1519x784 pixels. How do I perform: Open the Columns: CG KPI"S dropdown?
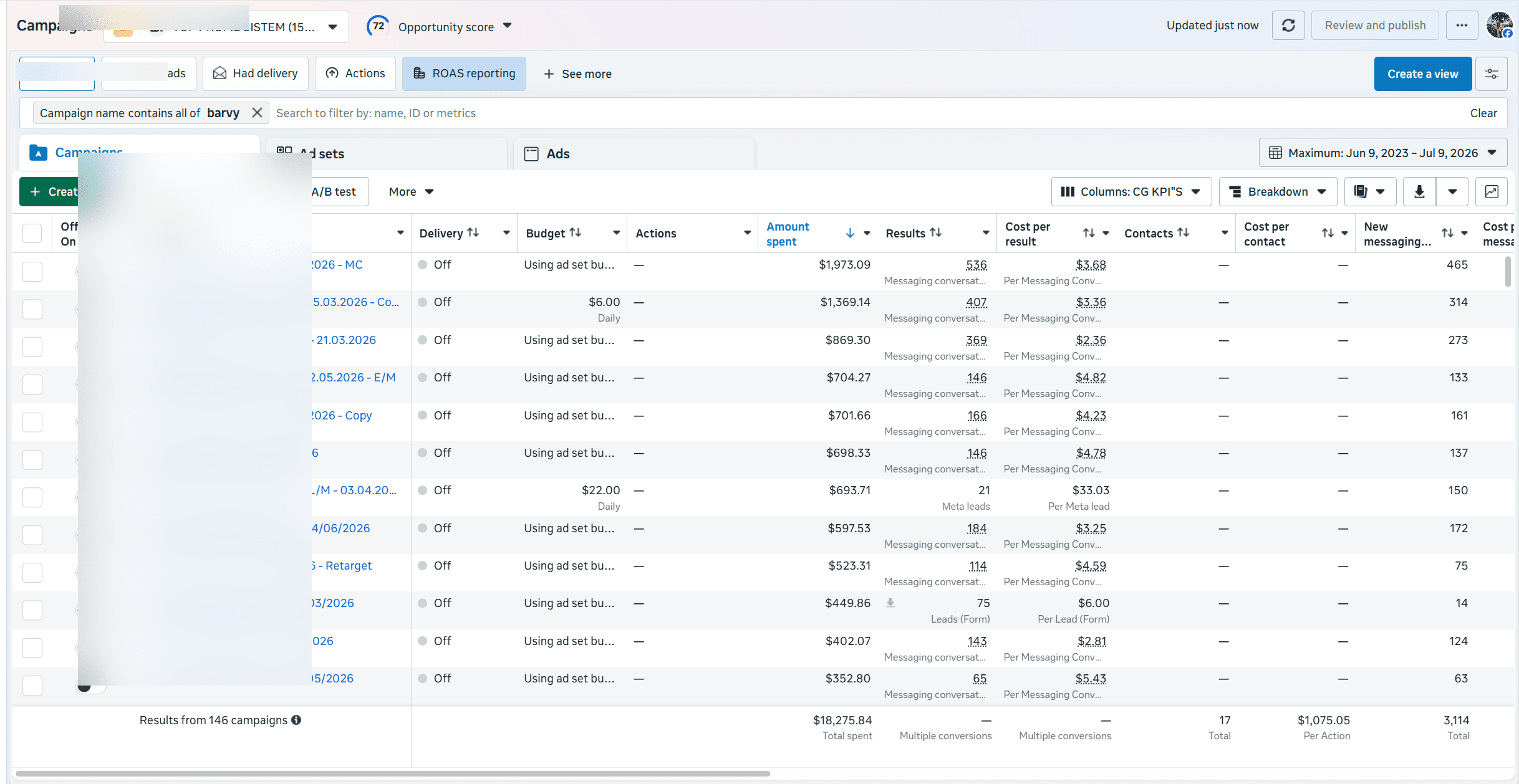(x=1131, y=191)
